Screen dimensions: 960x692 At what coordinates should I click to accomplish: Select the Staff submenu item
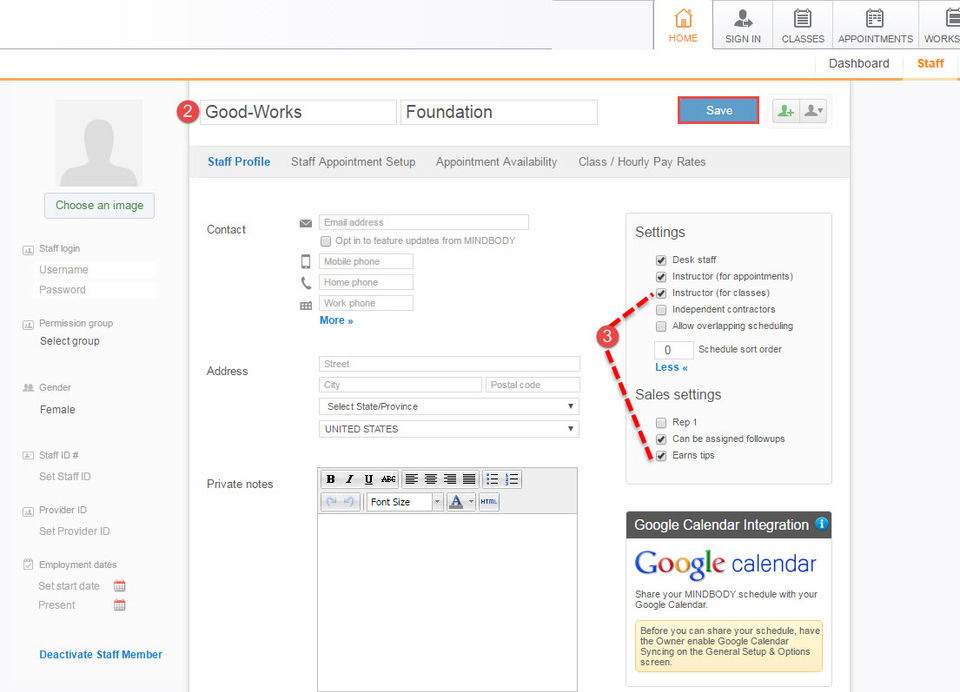[930, 63]
